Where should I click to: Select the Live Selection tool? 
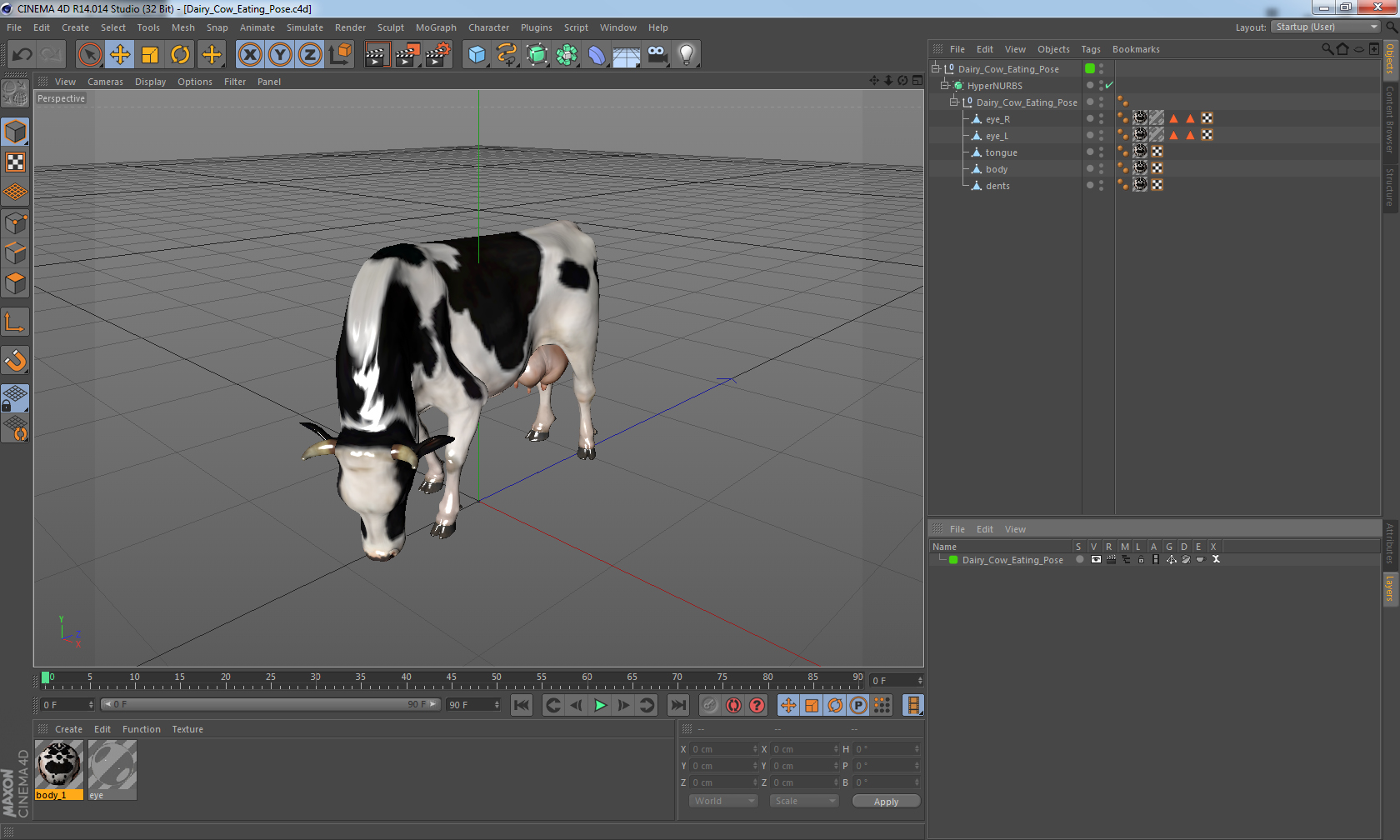coord(89,55)
